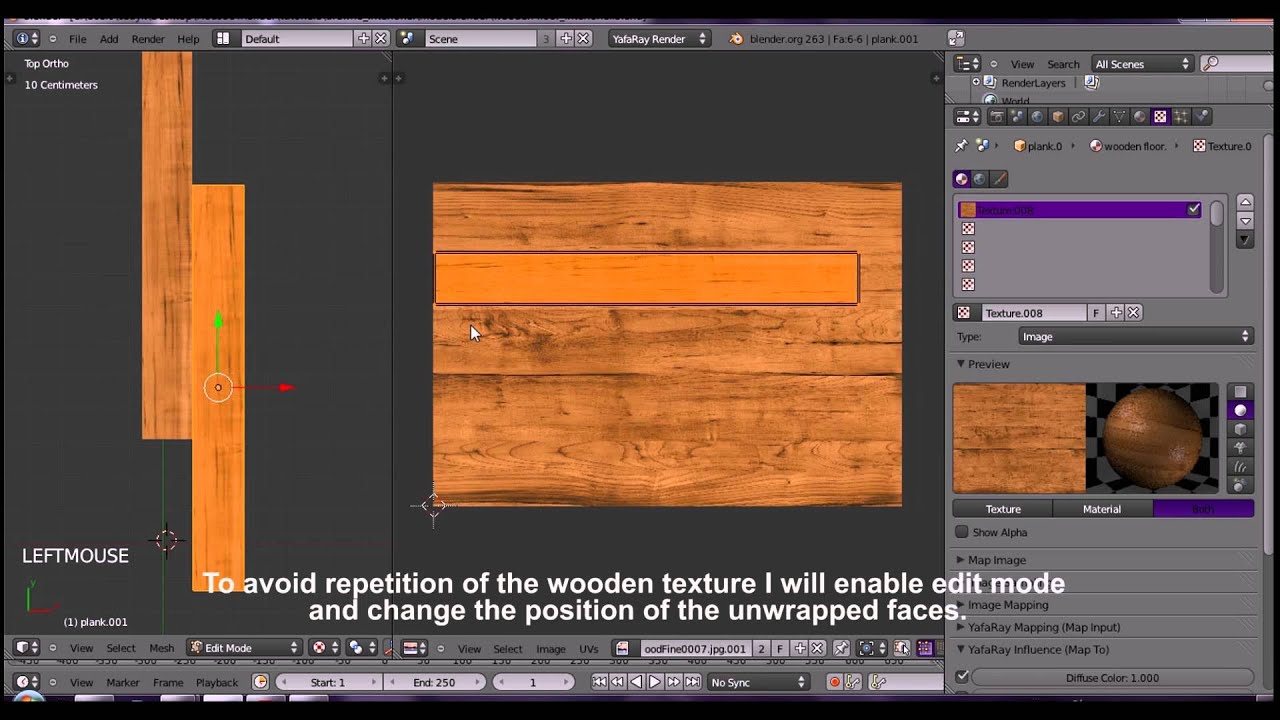Open Search menu in outliner header
Image resolution: width=1280 pixels, height=720 pixels.
1063,64
